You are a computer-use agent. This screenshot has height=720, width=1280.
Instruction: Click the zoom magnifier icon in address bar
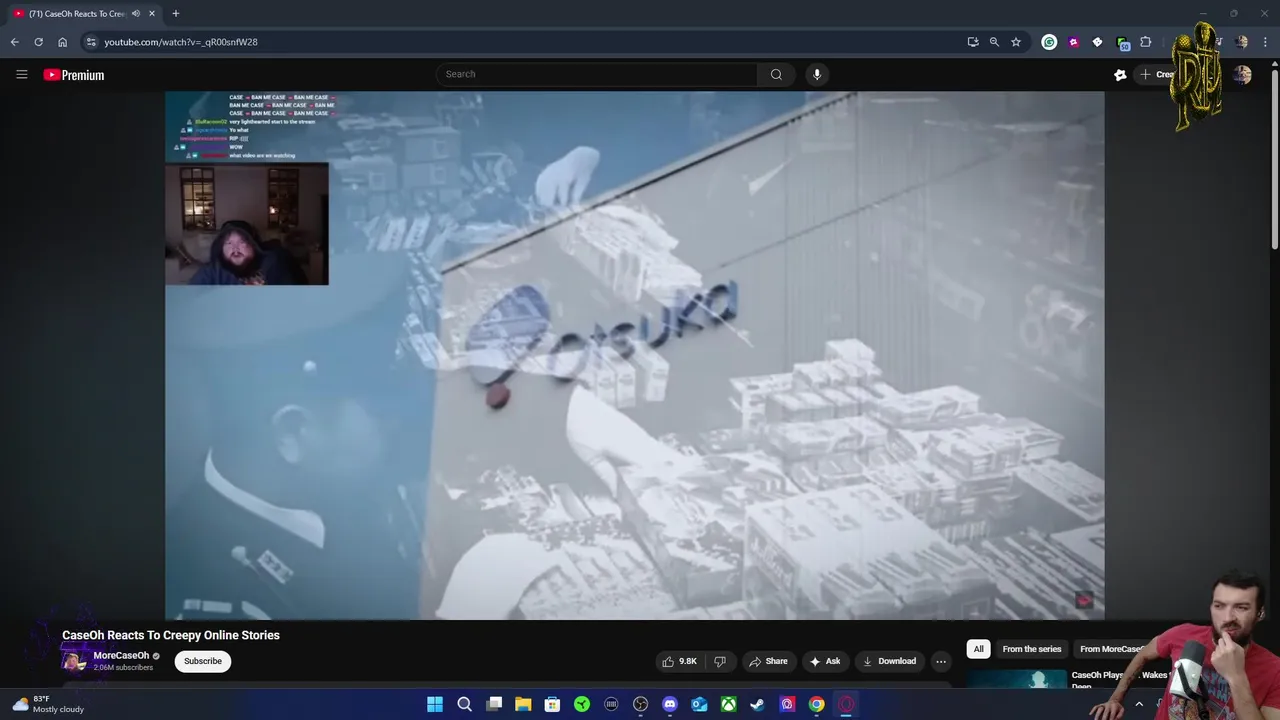click(994, 42)
